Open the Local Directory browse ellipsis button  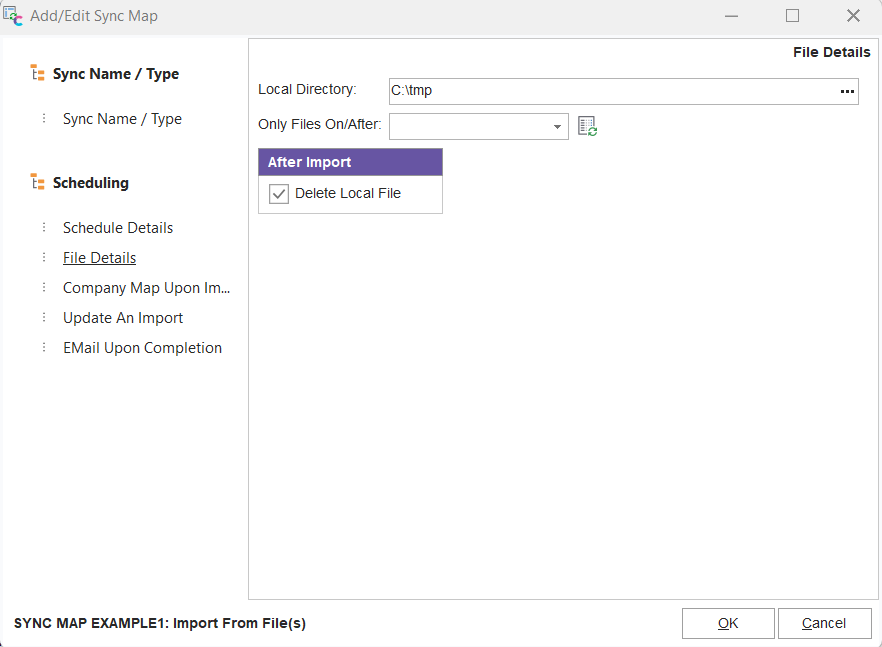pos(847,91)
